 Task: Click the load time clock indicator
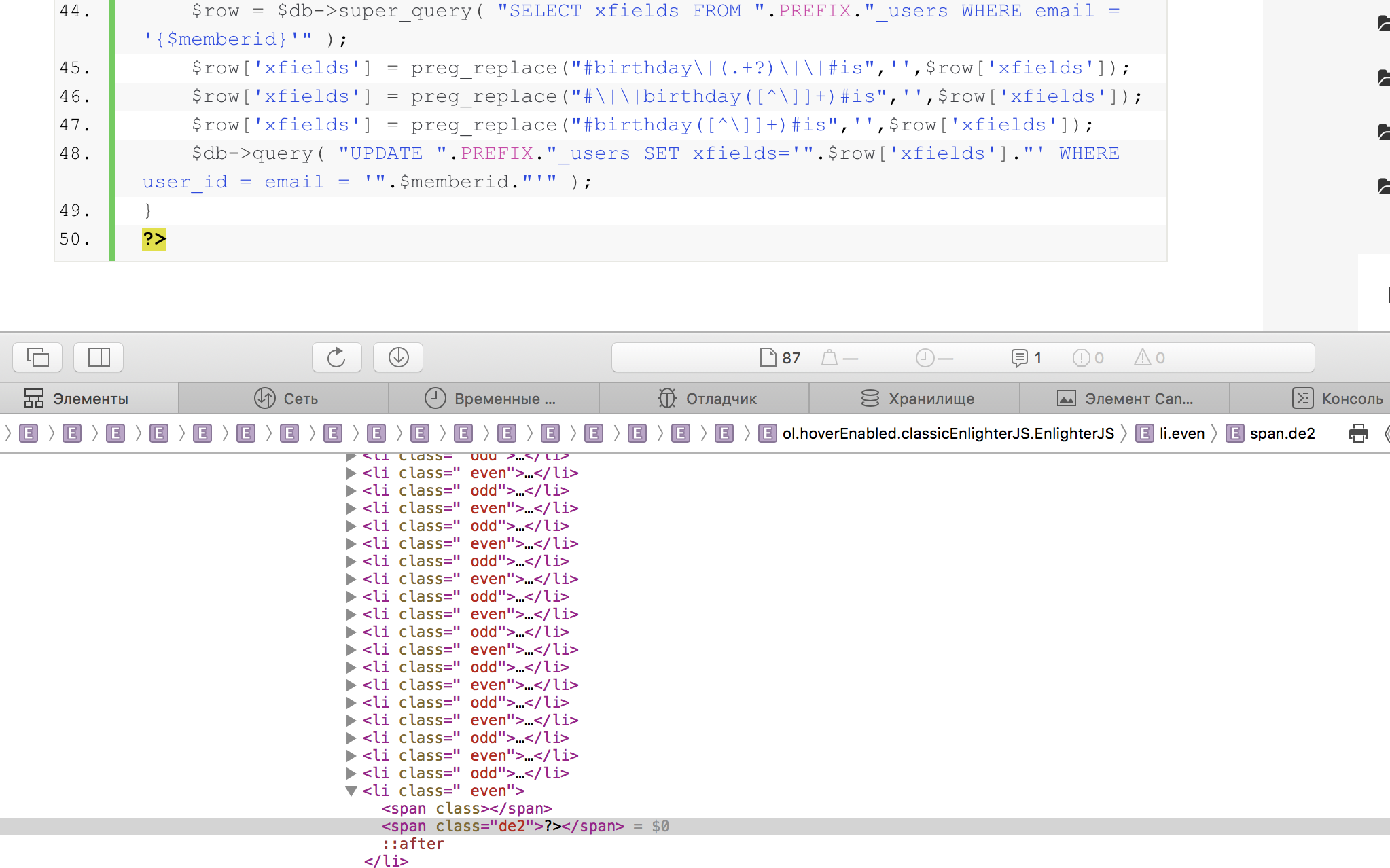click(x=934, y=358)
